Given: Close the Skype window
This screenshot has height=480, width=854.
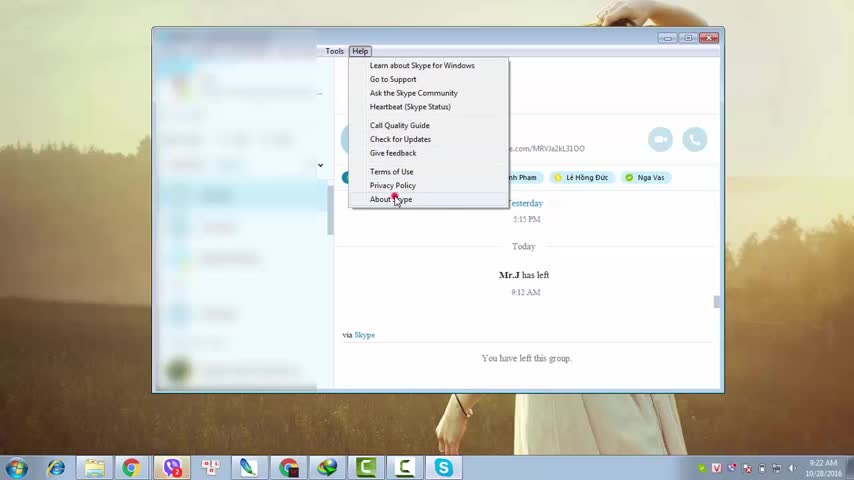Looking at the screenshot, I should [709, 38].
